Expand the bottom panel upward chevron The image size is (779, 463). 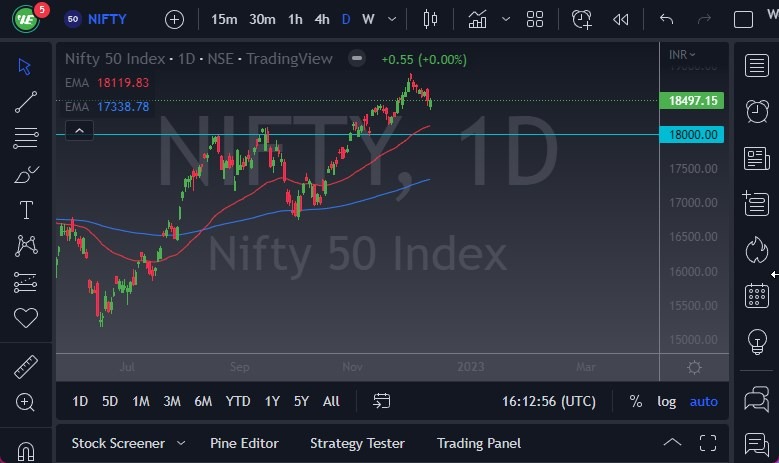click(x=672, y=442)
